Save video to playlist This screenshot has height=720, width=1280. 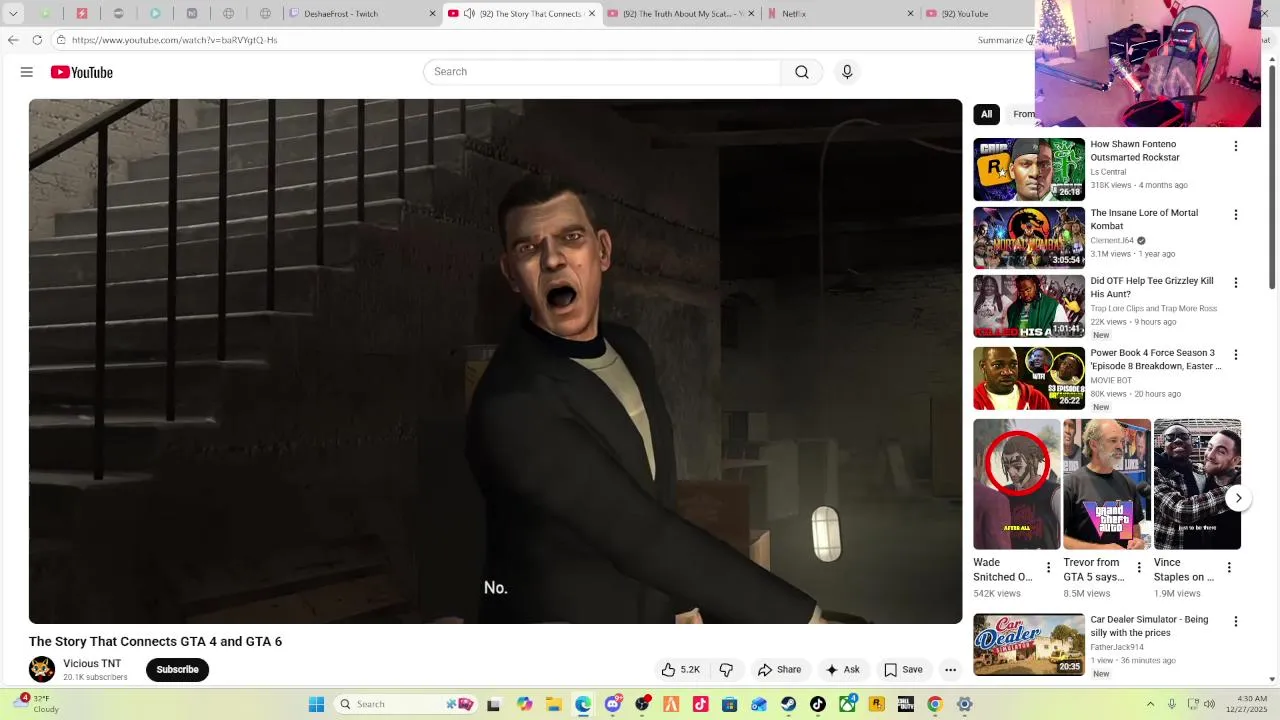(903, 670)
